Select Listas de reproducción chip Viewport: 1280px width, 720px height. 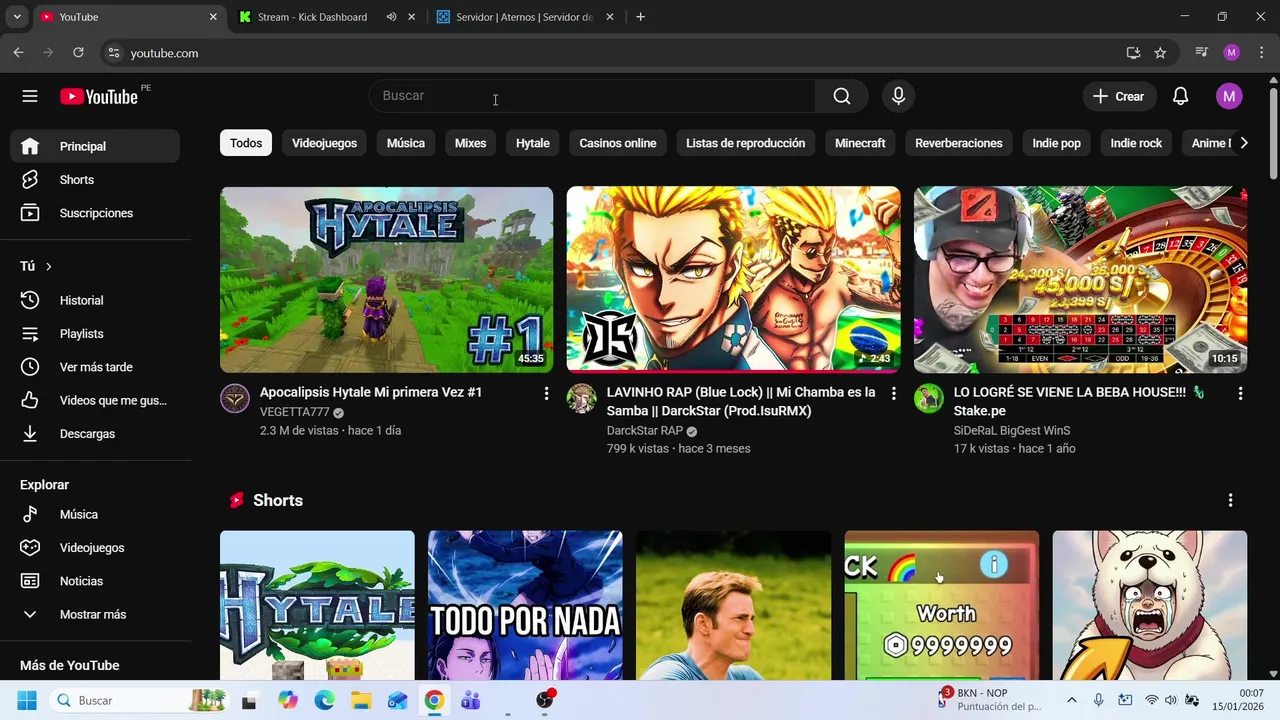(746, 143)
